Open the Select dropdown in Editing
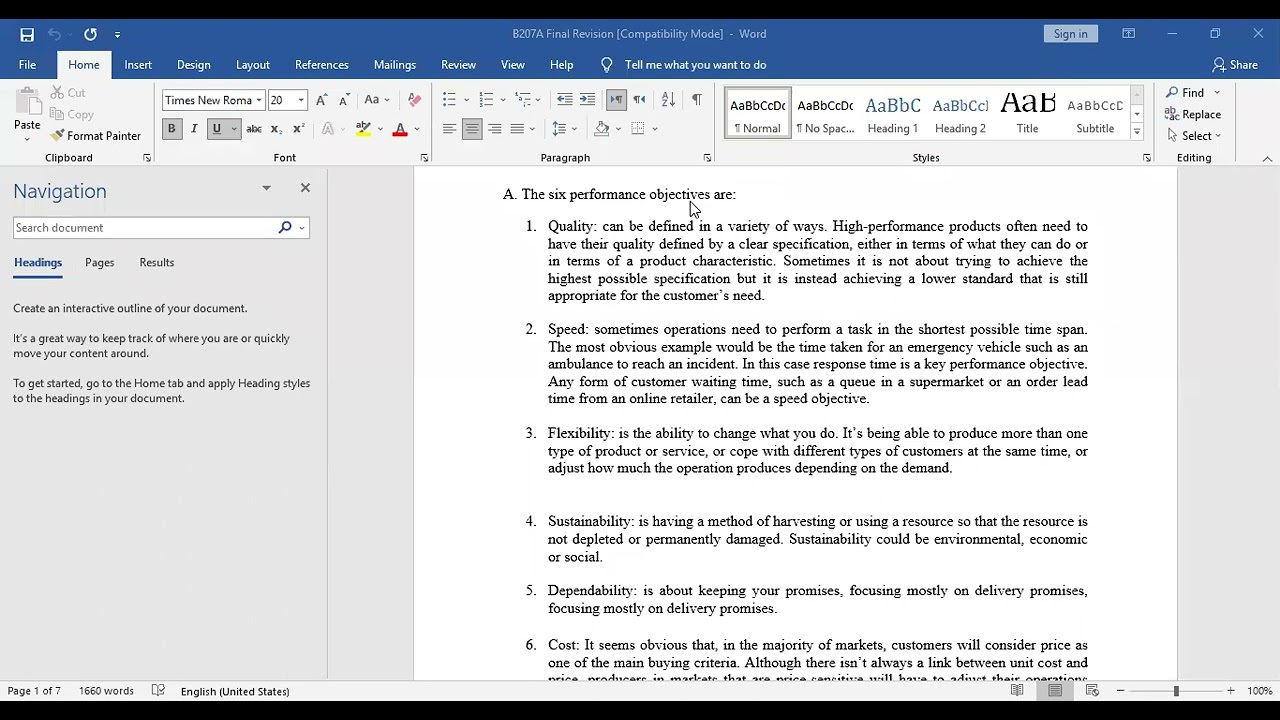This screenshot has height=720, width=1280. [x=1194, y=136]
